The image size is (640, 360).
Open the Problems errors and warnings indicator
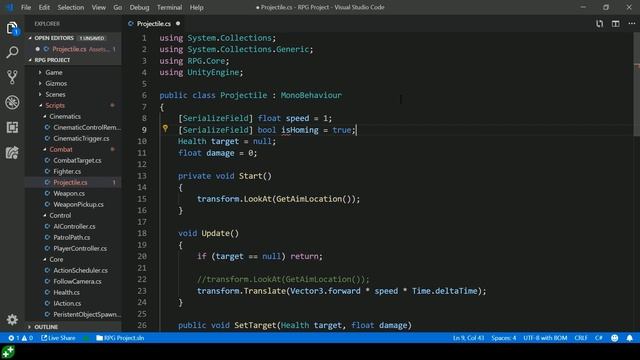point(20,338)
